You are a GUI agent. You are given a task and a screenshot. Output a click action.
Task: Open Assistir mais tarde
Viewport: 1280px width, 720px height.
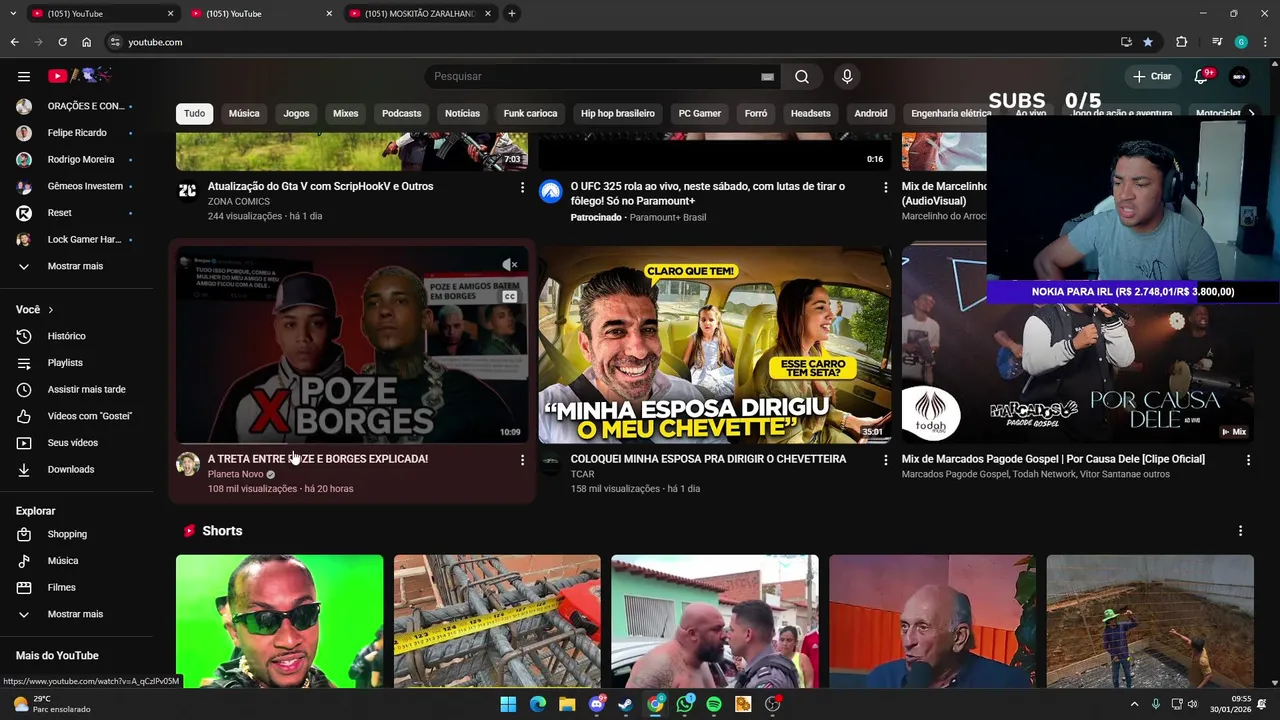click(x=76, y=389)
